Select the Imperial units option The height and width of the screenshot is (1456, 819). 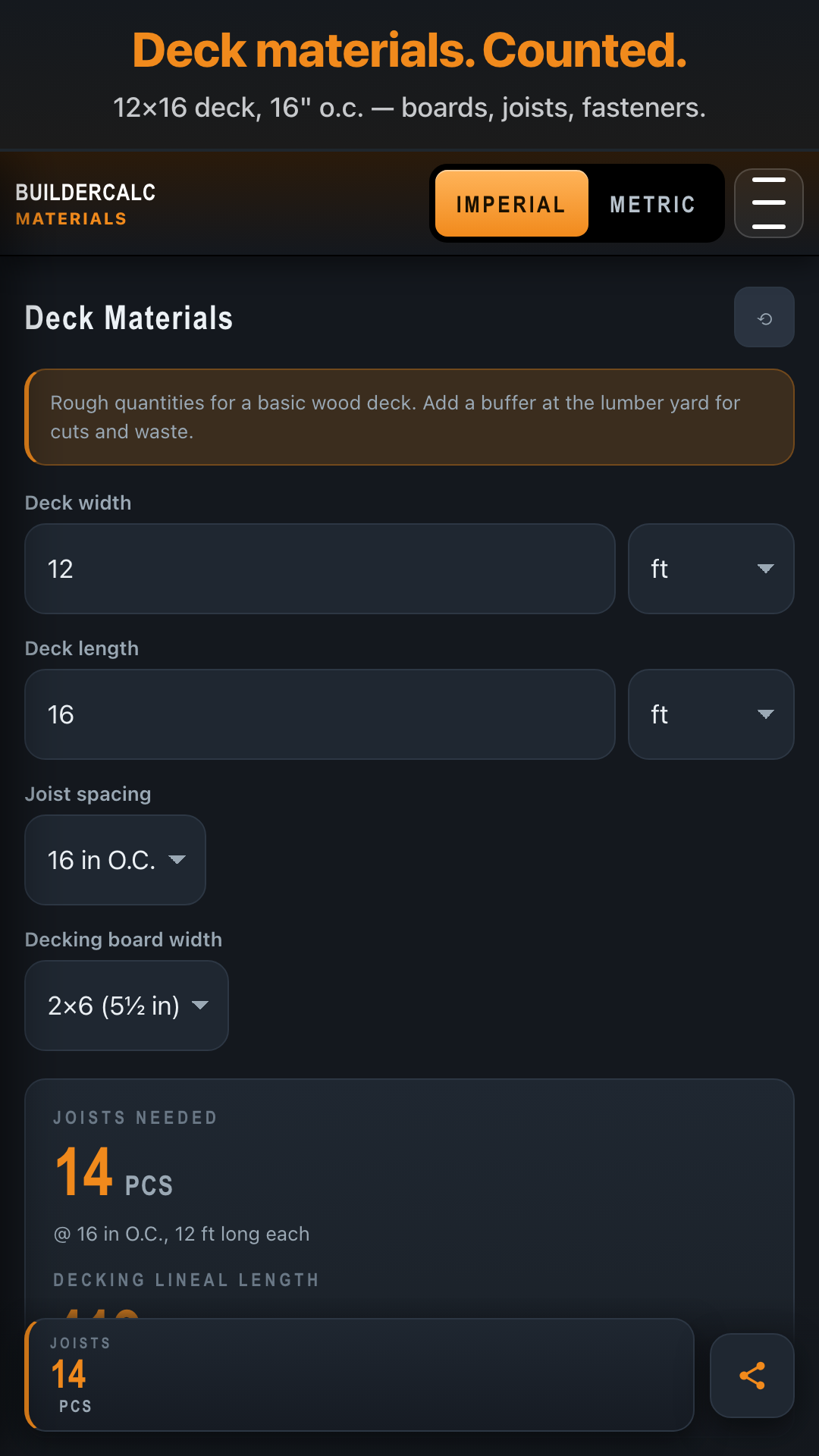tap(511, 203)
